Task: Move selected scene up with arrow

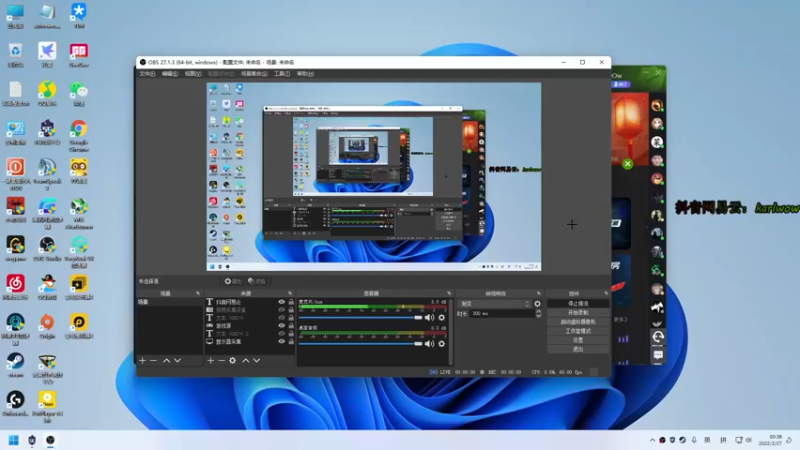Action: pyautogui.click(x=166, y=360)
